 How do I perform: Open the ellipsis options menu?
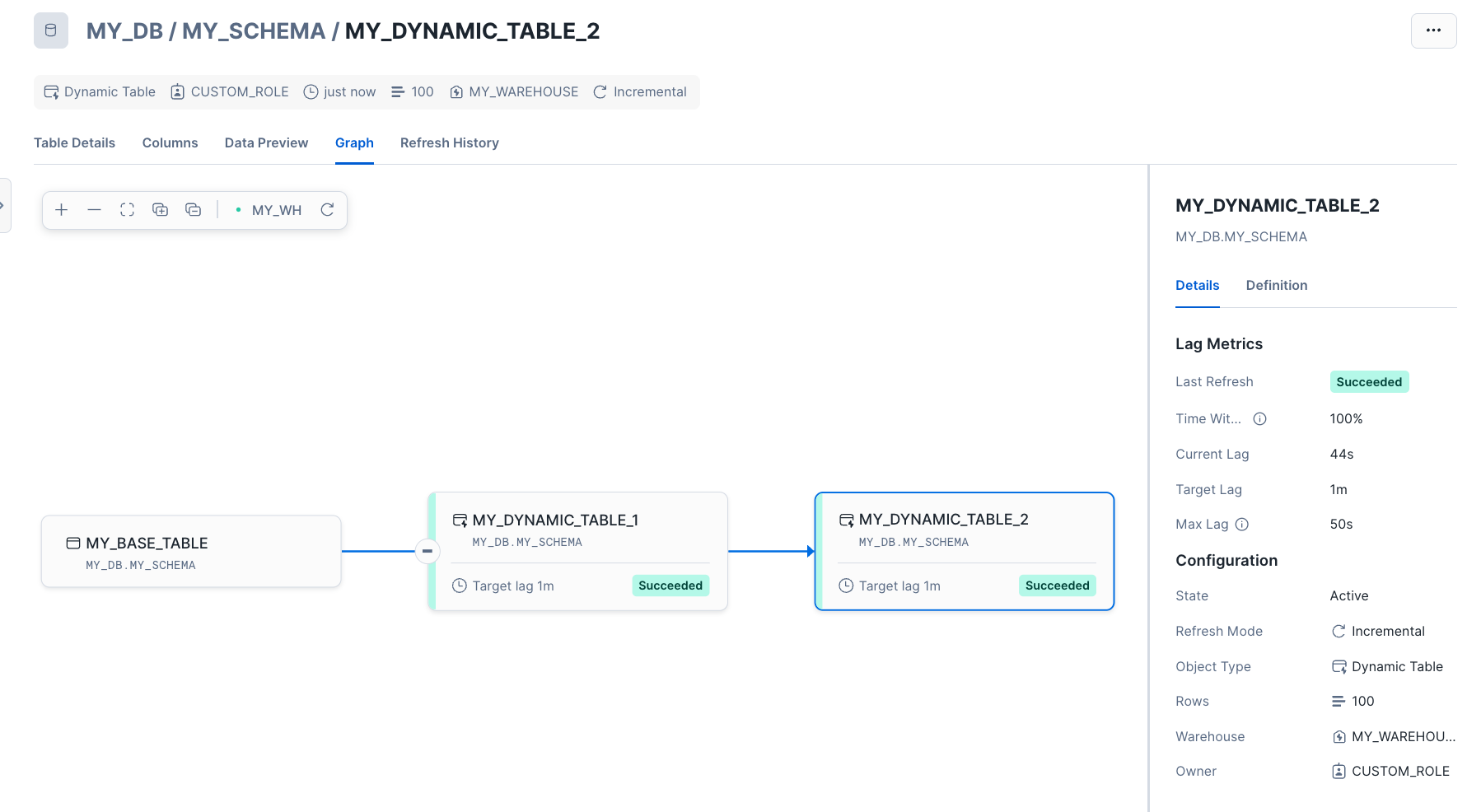tap(1433, 30)
